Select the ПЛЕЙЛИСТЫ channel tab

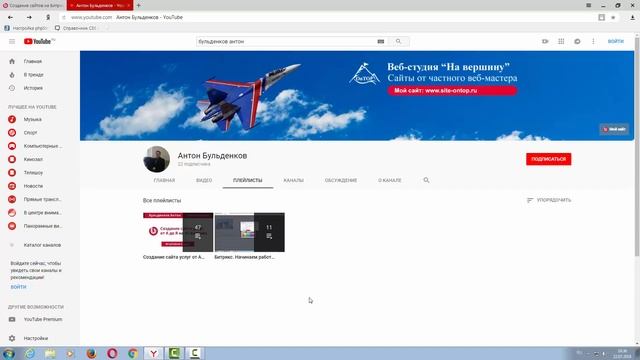tap(248, 180)
